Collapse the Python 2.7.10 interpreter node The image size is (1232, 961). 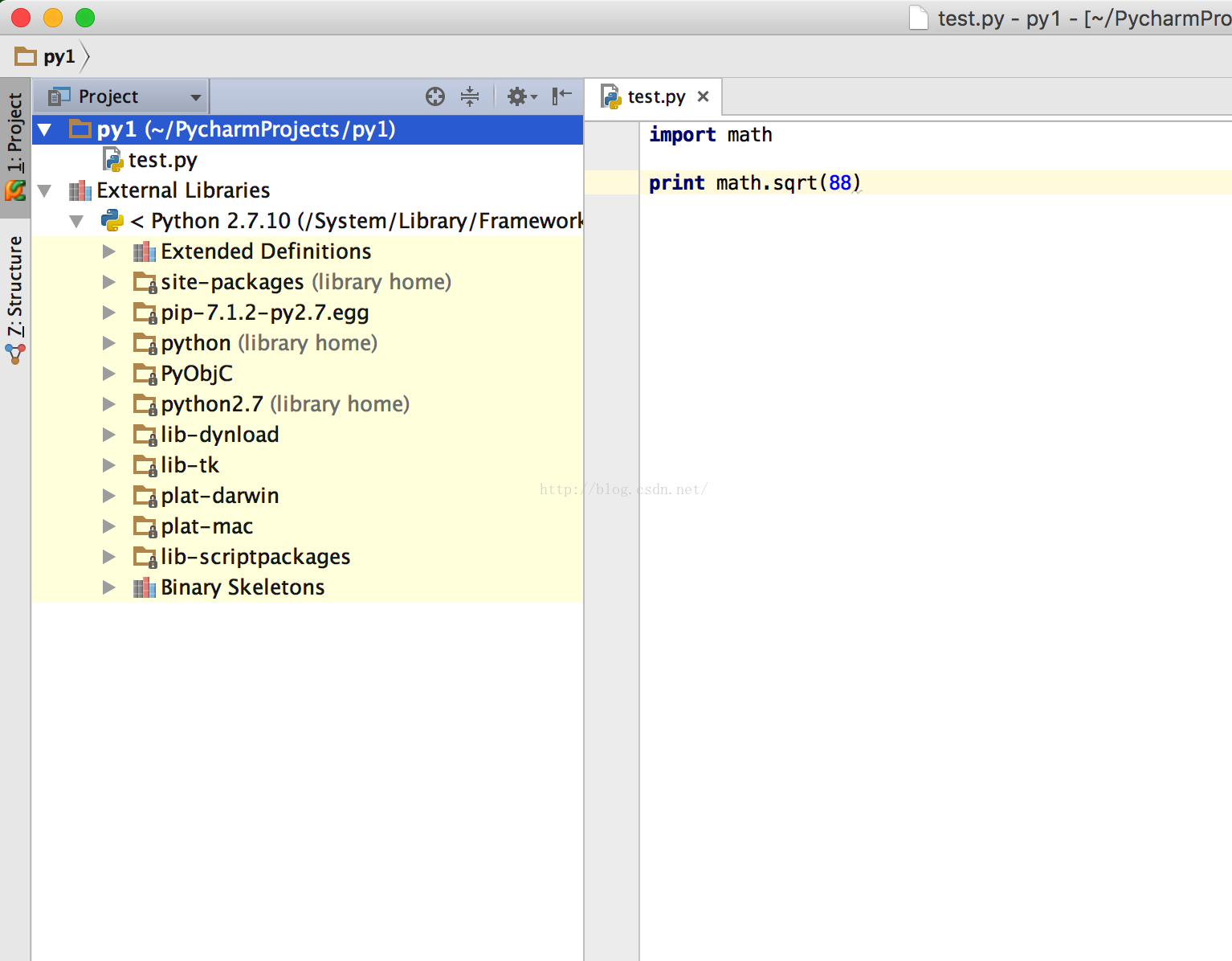click(76, 221)
